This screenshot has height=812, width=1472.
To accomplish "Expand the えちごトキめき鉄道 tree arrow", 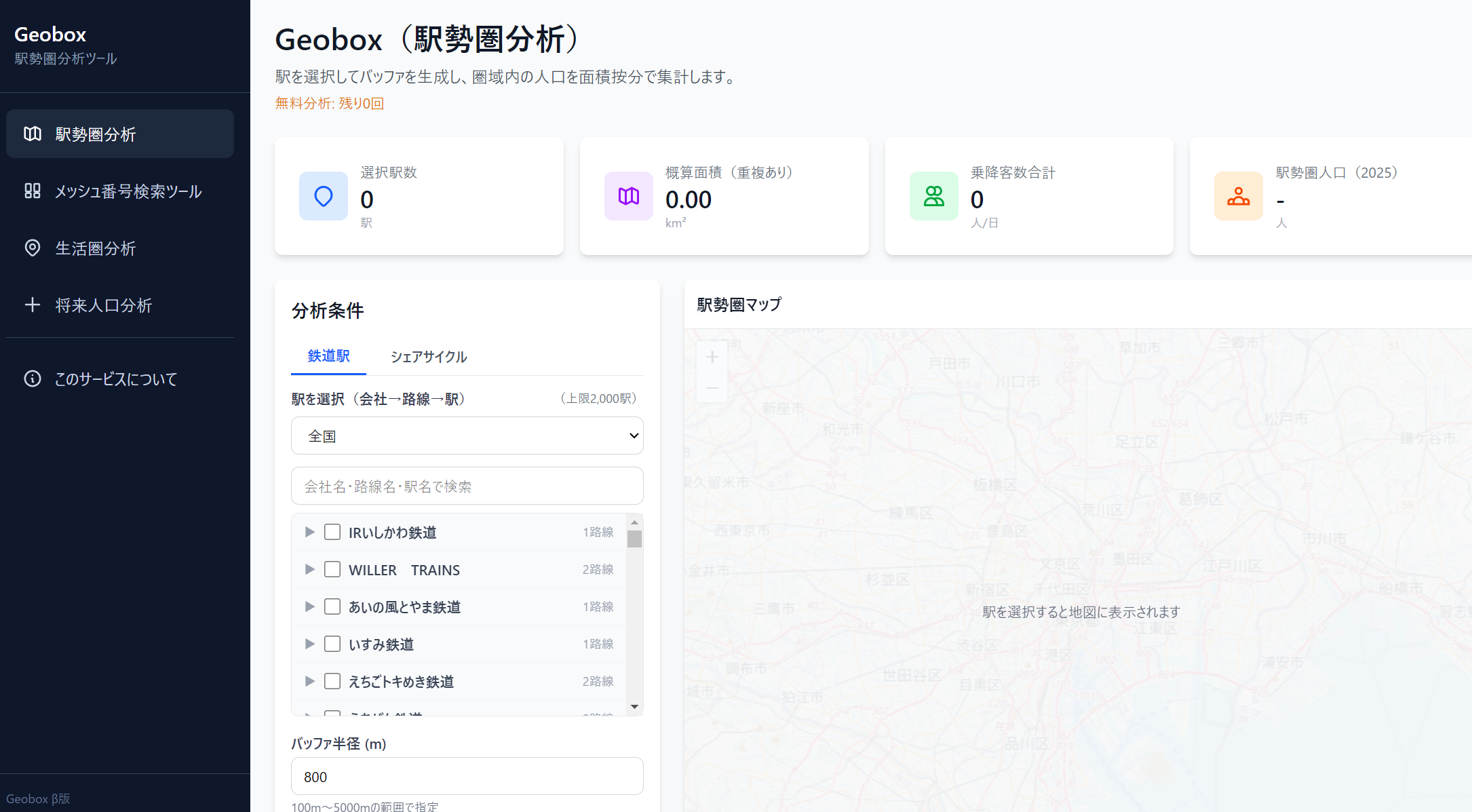I will tap(309, 681).
